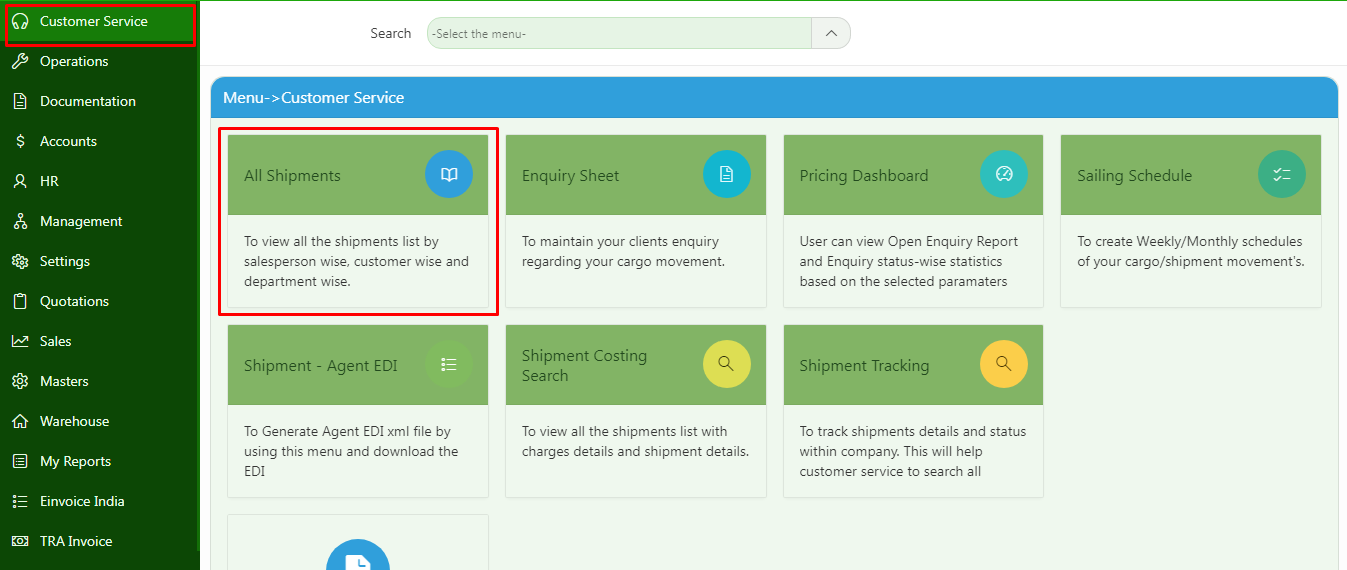Go to the Warehouse menu
The height and width of the screenshot is (570, 1347).
(100, 421)
